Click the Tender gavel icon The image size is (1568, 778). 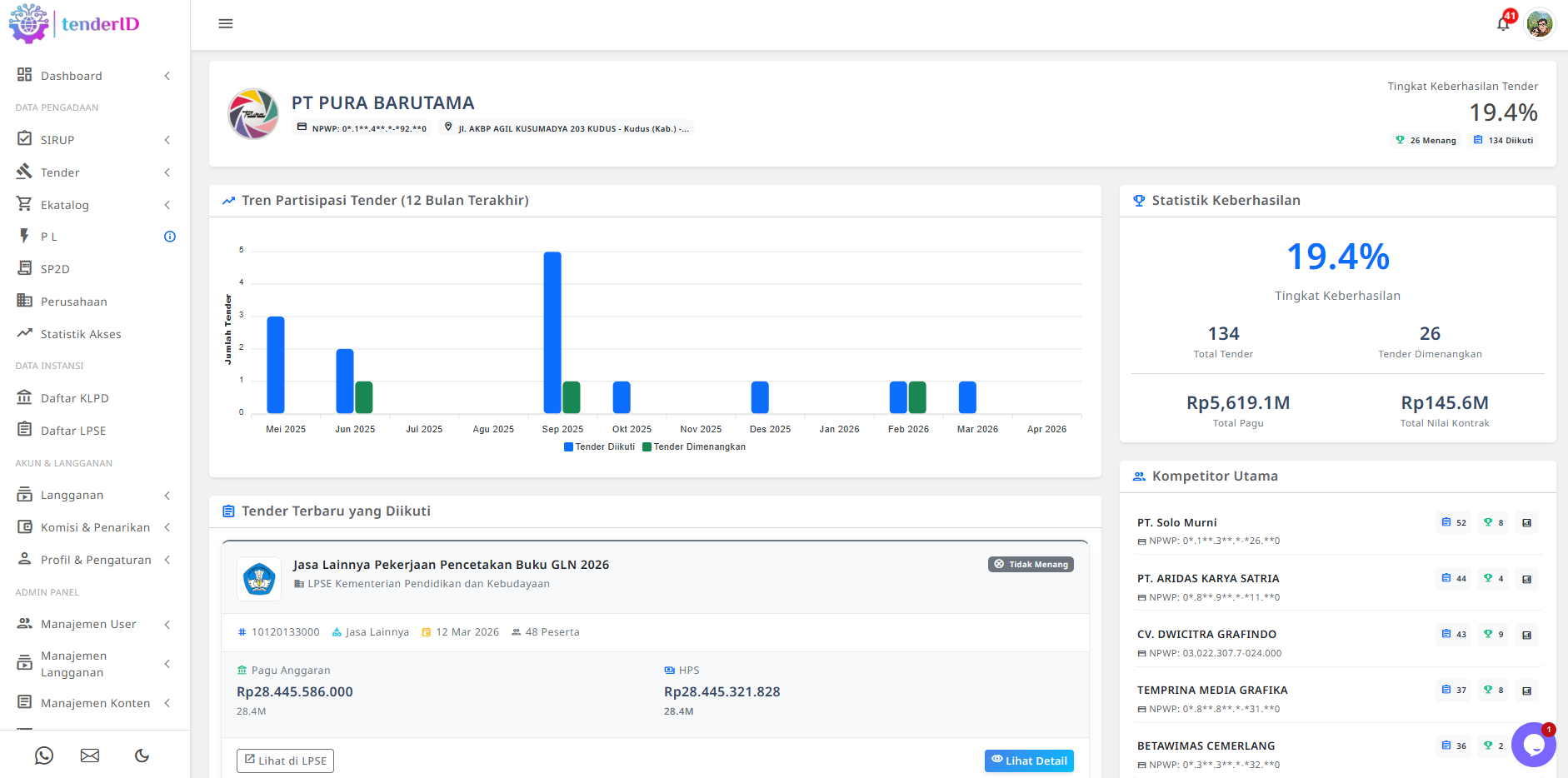pyautogui.click(x=25, y=172)
